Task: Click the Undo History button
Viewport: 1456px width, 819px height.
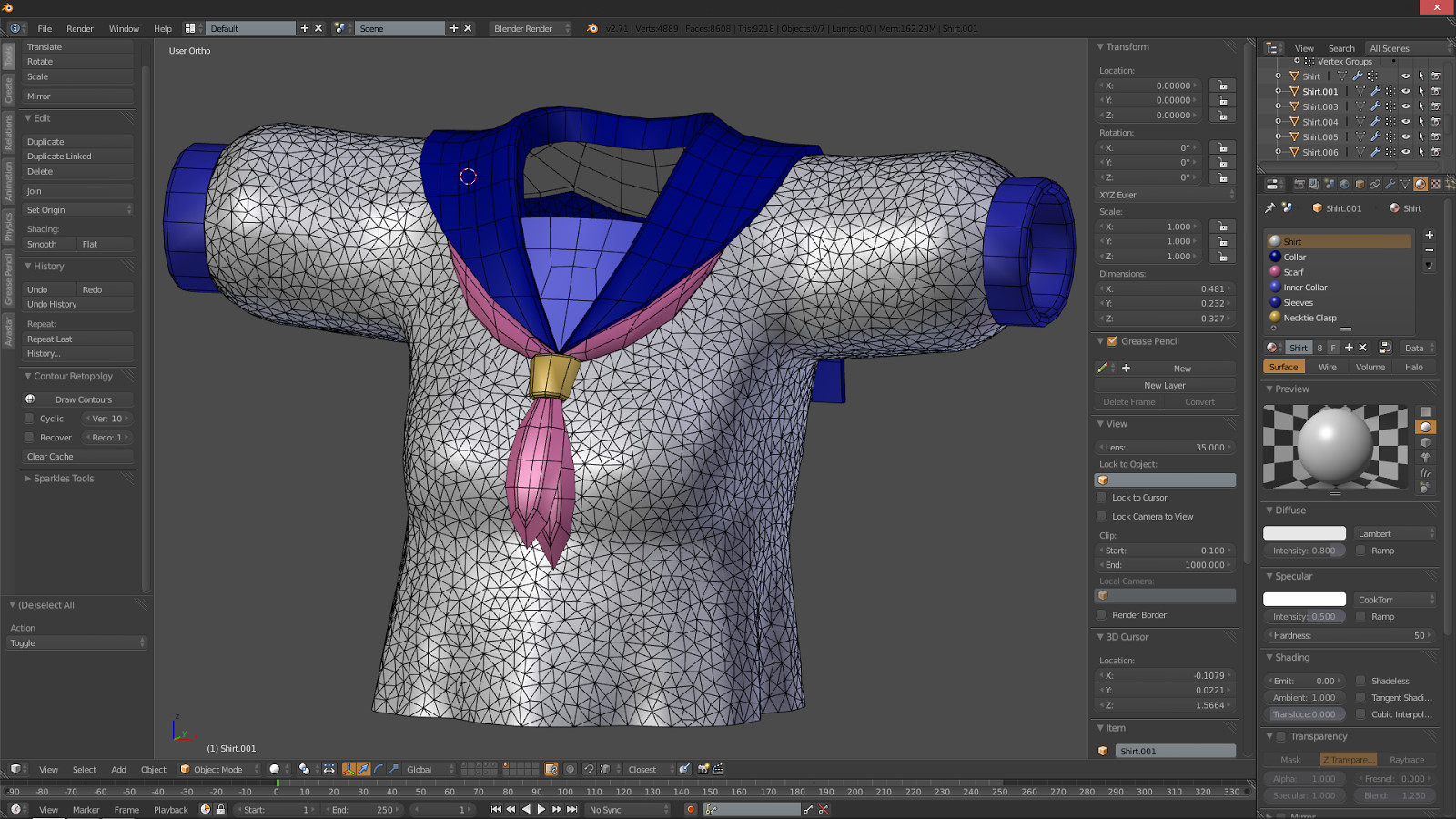Action: click(x=78, y=305)
